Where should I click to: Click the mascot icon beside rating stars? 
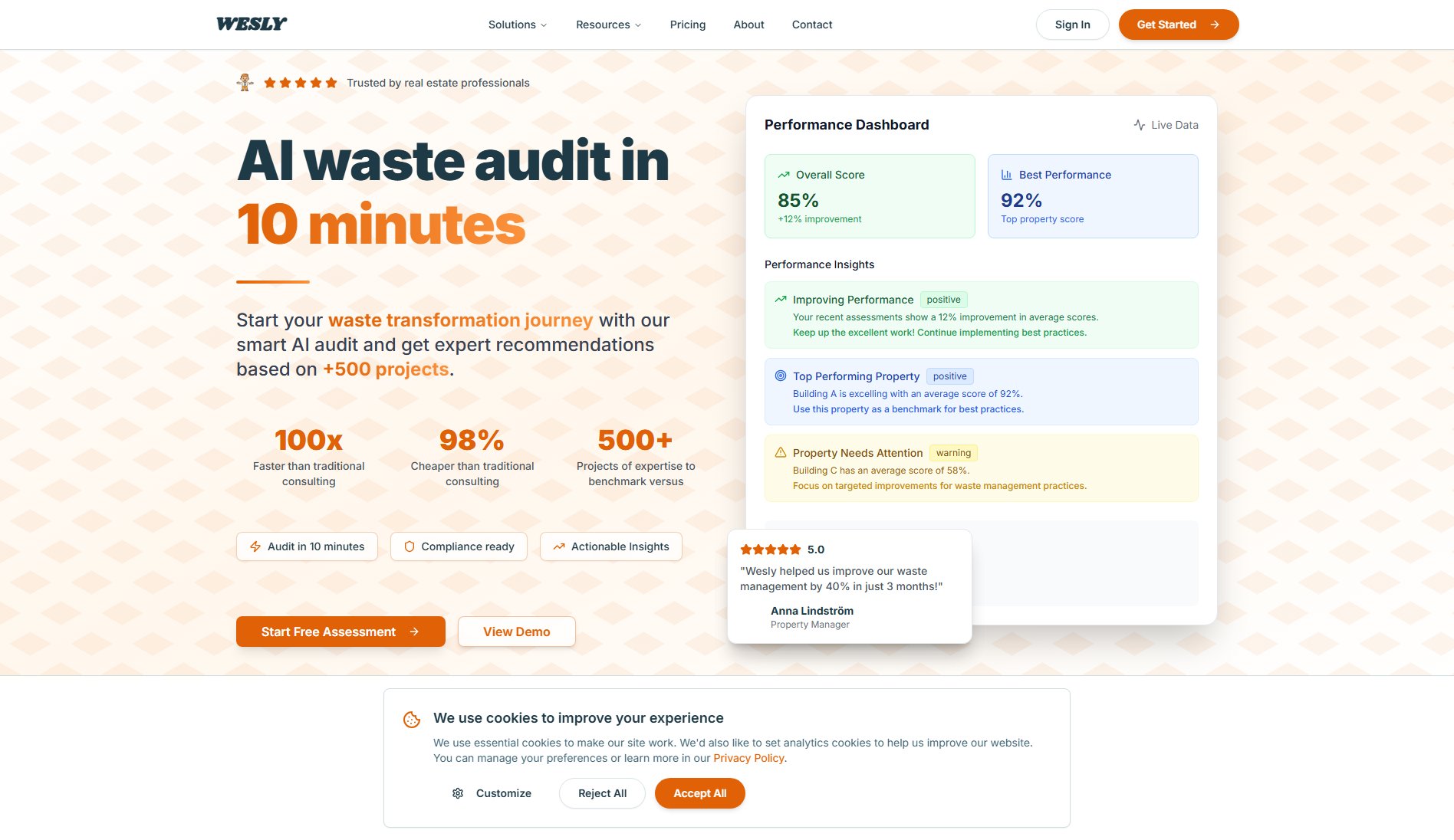[245, 83]
